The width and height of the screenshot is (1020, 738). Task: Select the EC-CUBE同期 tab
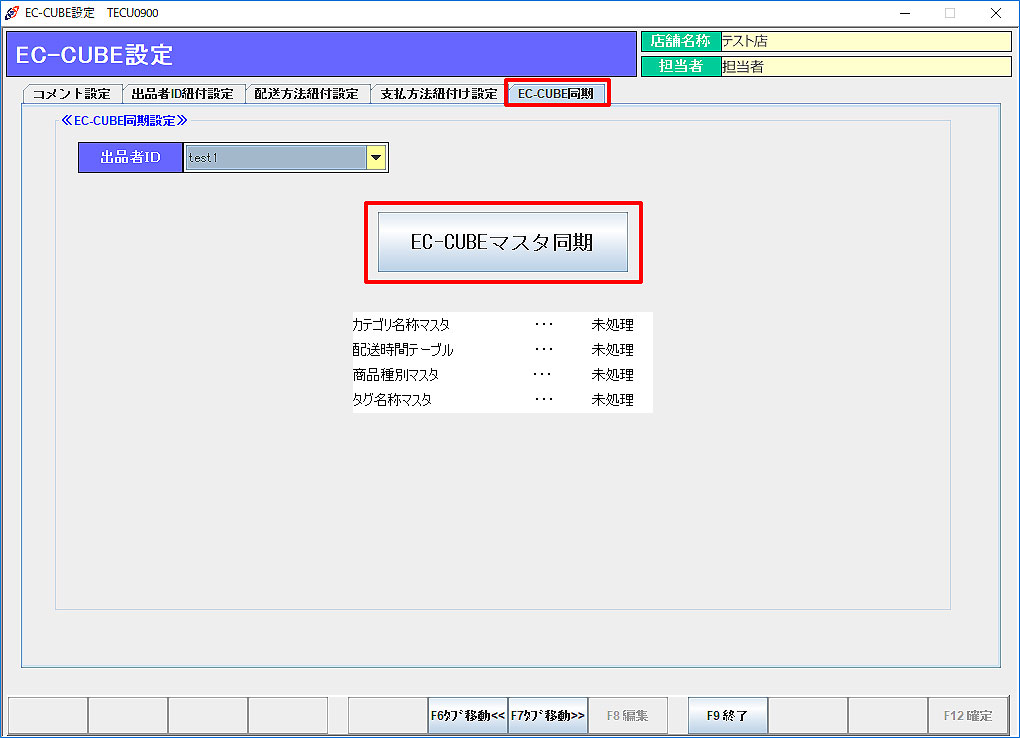pyautogui.click(x=556, y=93)
